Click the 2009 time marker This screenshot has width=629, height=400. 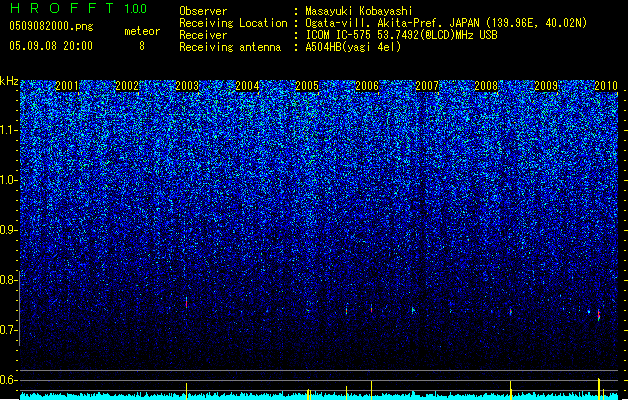point(546,86)
